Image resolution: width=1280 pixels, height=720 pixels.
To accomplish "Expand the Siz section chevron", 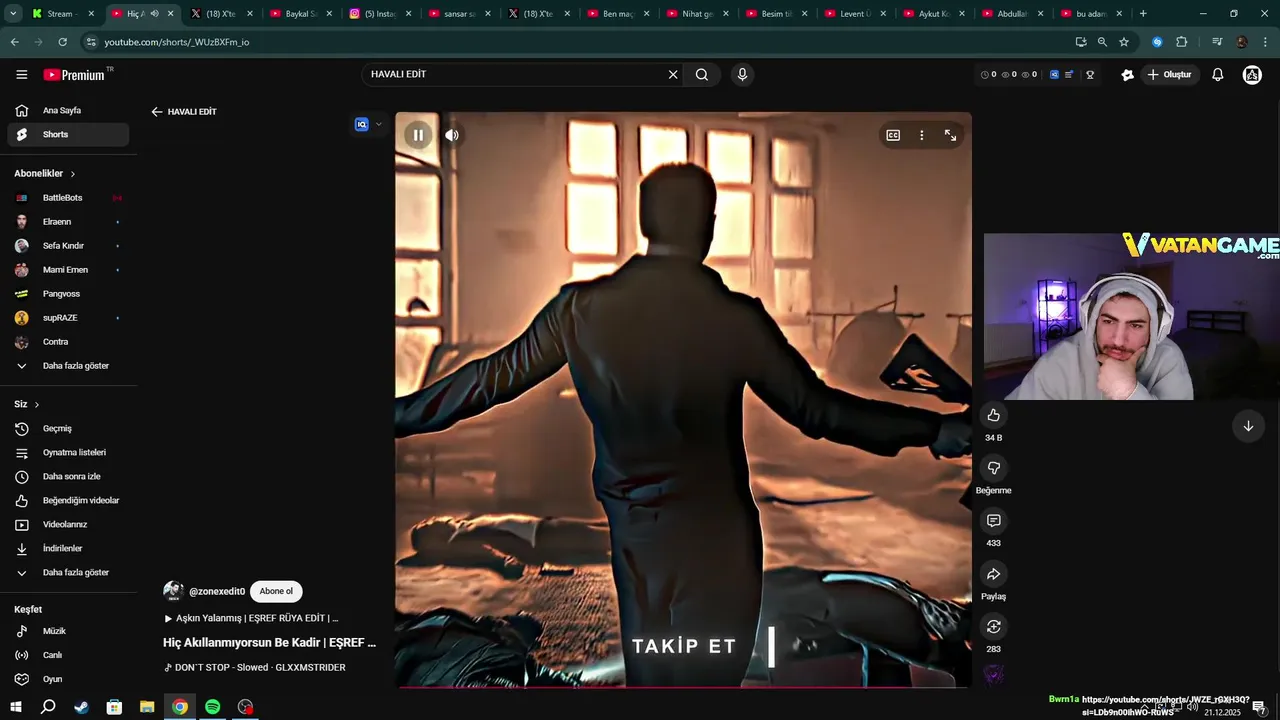I will pos(37,405).
